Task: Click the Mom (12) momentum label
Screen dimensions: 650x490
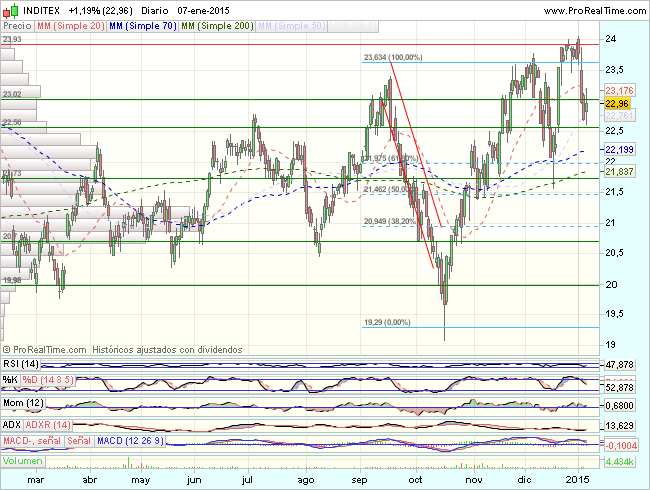Action: coord(23,402)
